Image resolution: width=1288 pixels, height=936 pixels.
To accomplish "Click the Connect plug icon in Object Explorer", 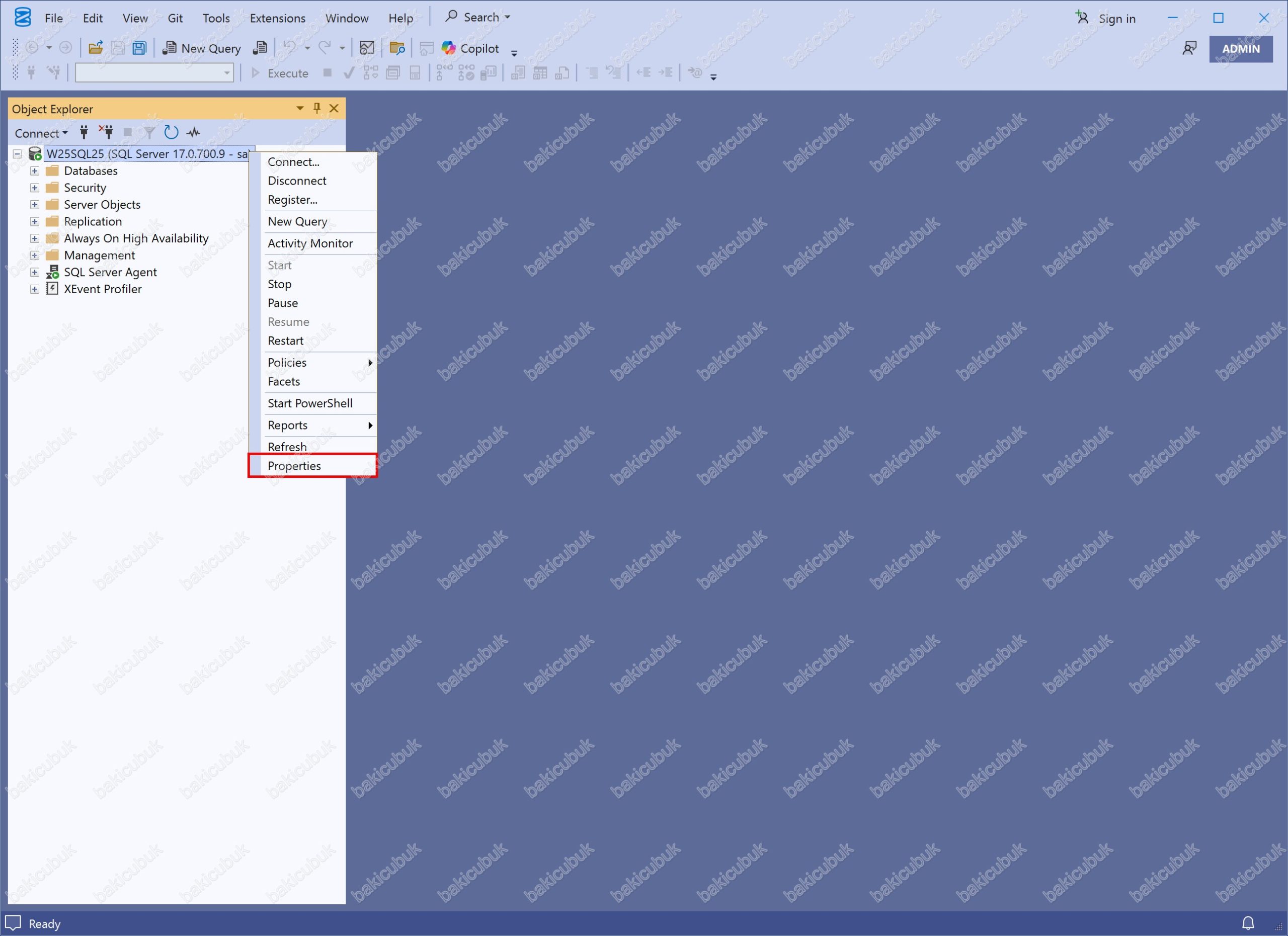I will 84,133.
